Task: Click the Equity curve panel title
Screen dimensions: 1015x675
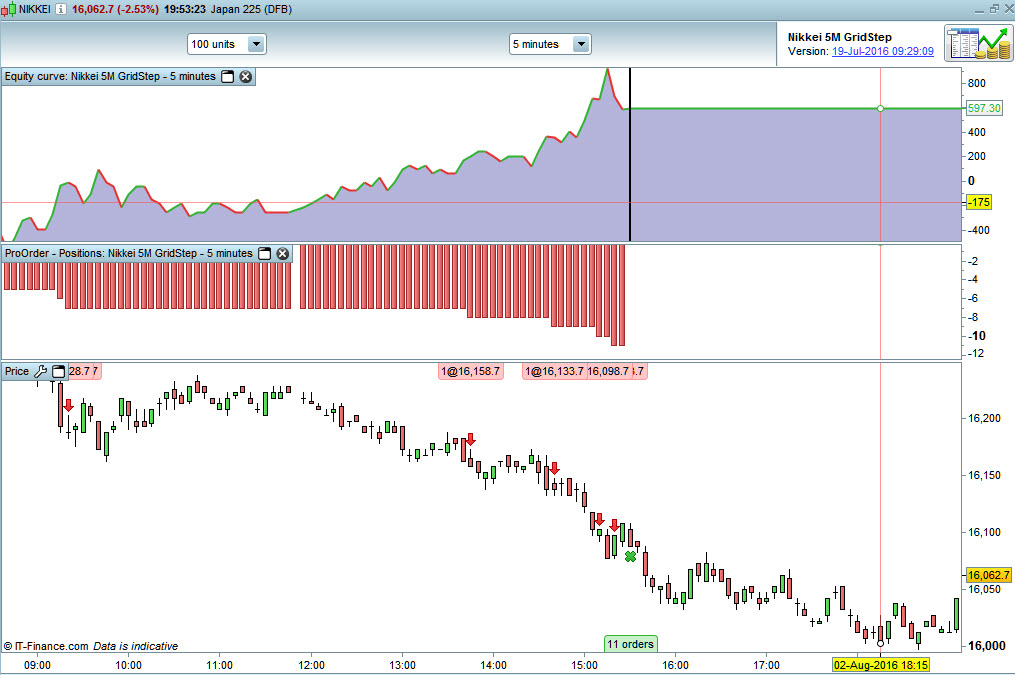Action: click(110, 76)
